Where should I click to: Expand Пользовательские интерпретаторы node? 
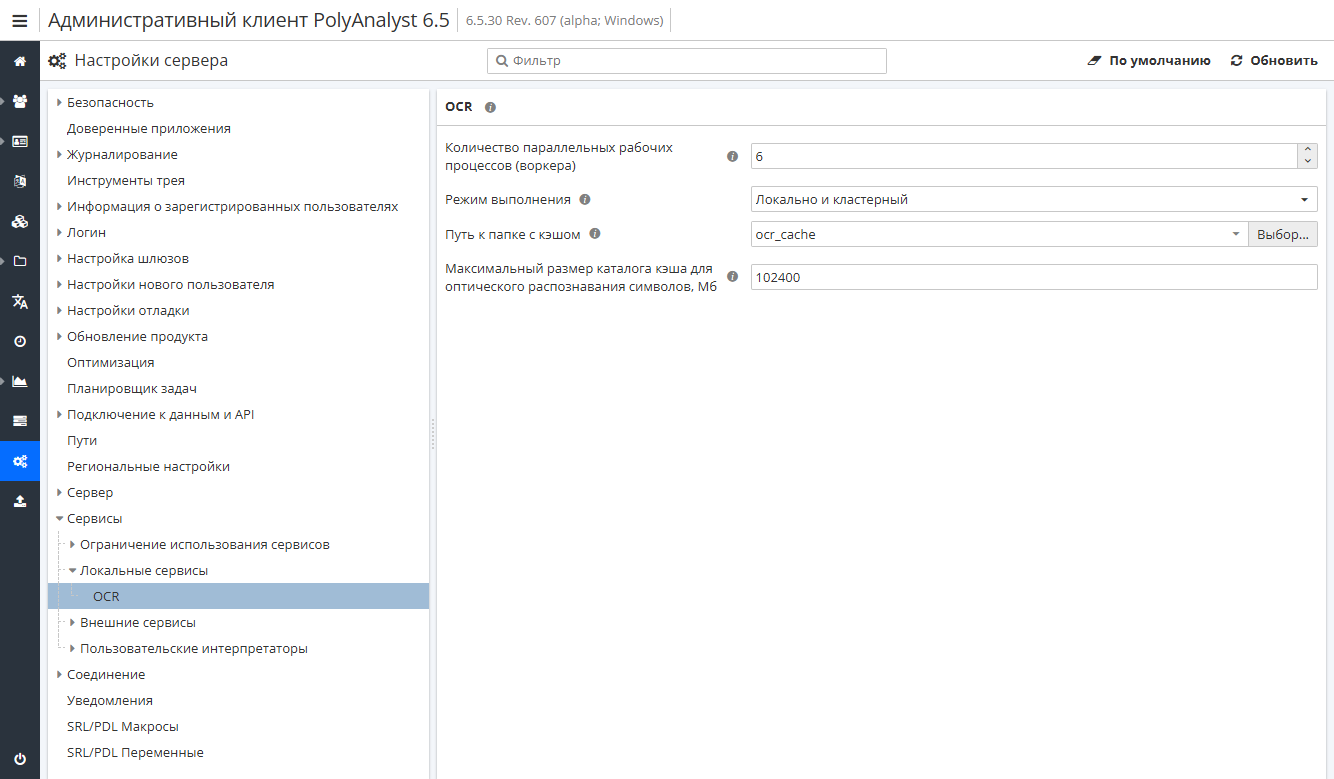[x=73, y=648]
